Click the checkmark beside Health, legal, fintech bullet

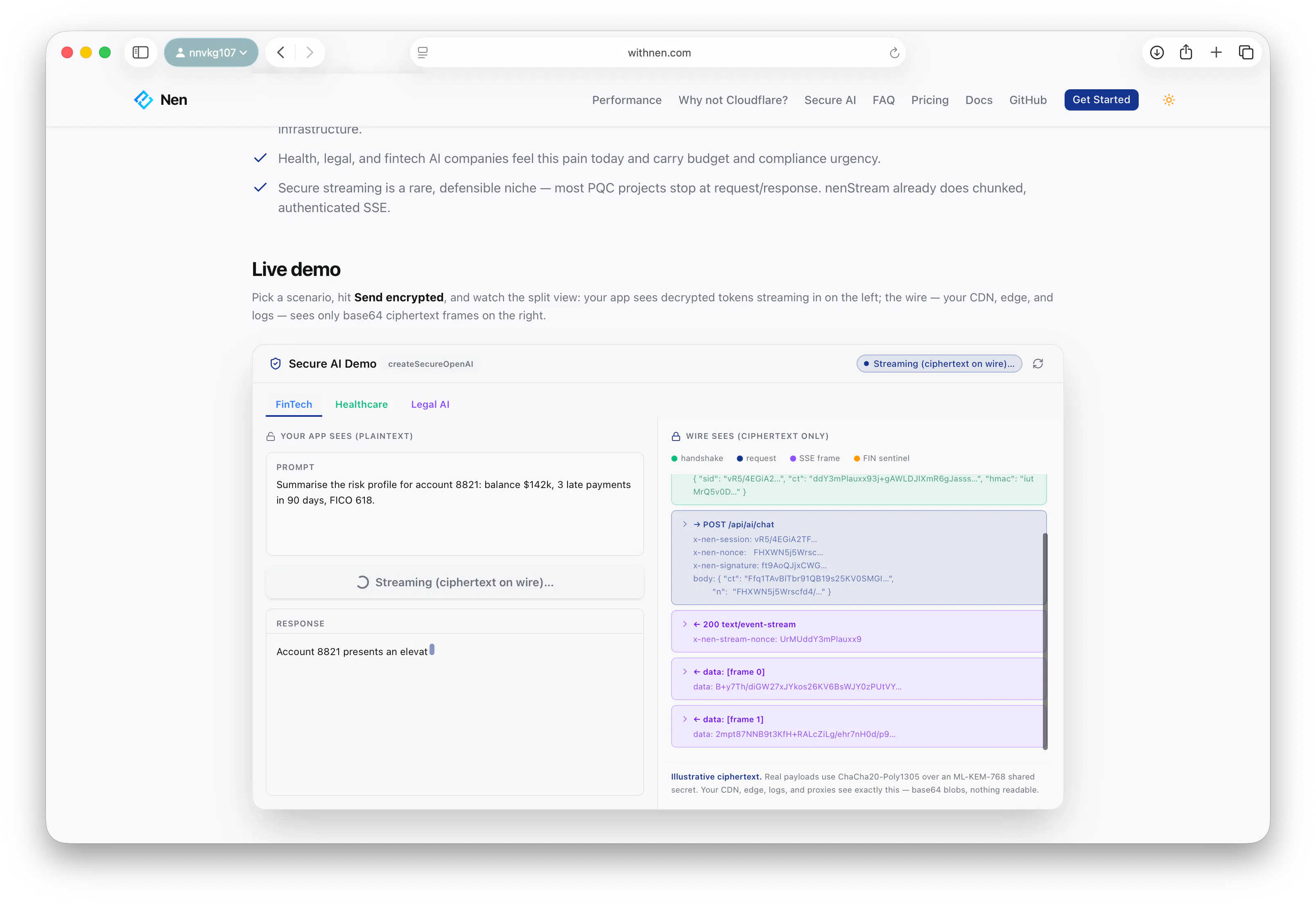click(x=260, y=158)
